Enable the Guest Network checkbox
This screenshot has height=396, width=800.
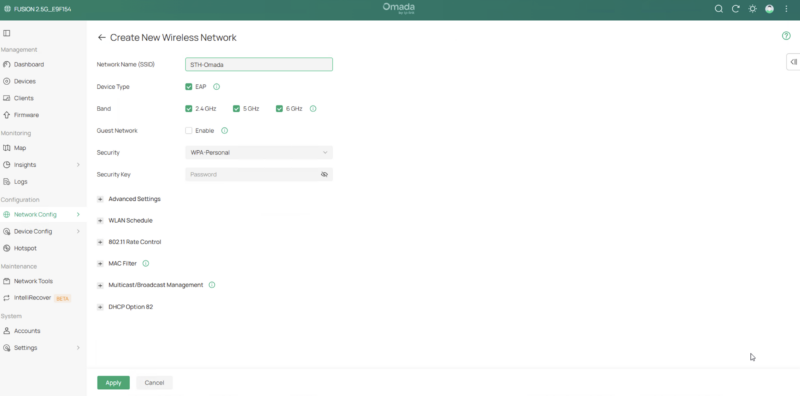[189, 131]
